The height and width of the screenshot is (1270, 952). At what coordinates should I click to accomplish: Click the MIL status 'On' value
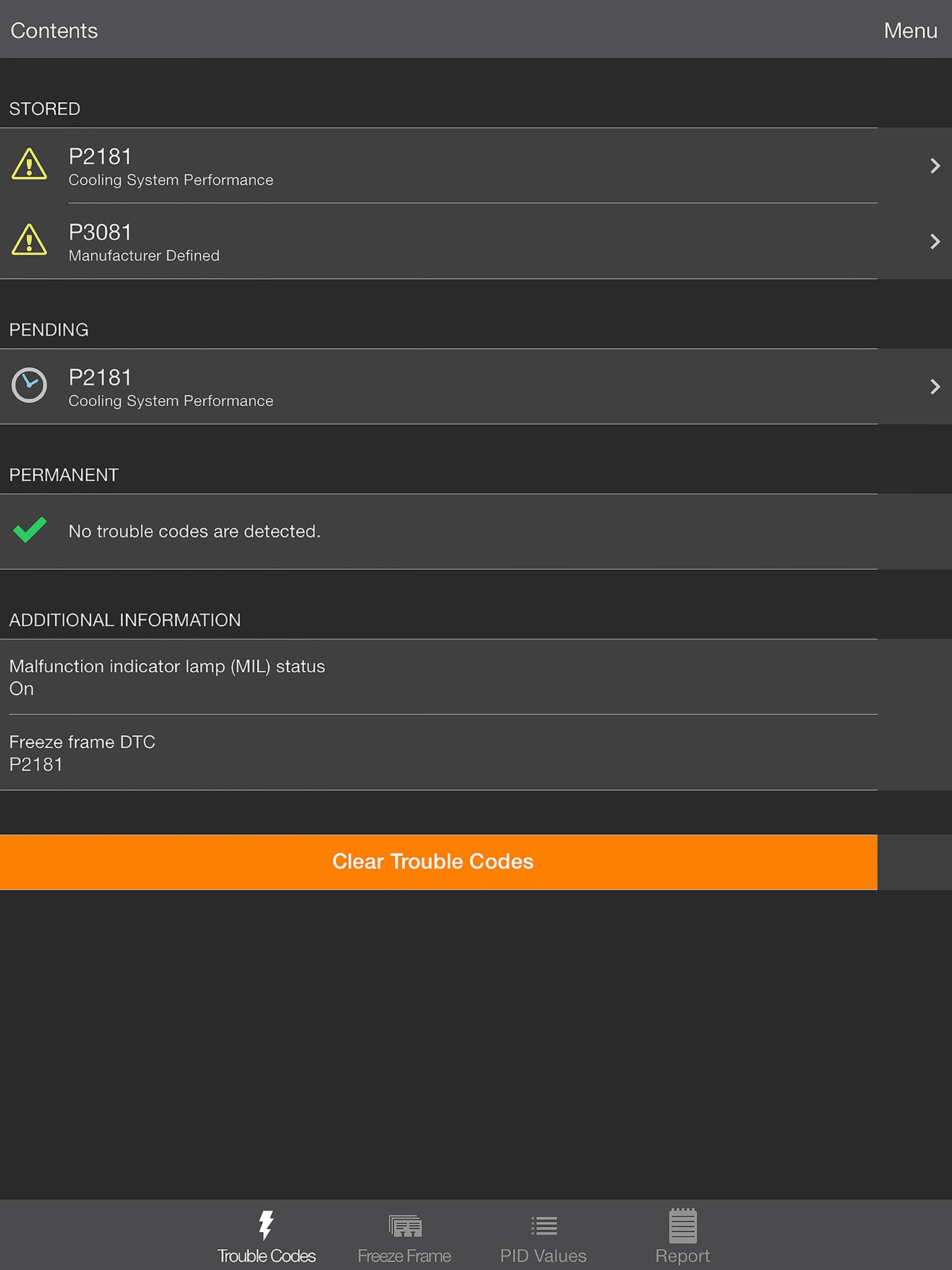point(22,689)
